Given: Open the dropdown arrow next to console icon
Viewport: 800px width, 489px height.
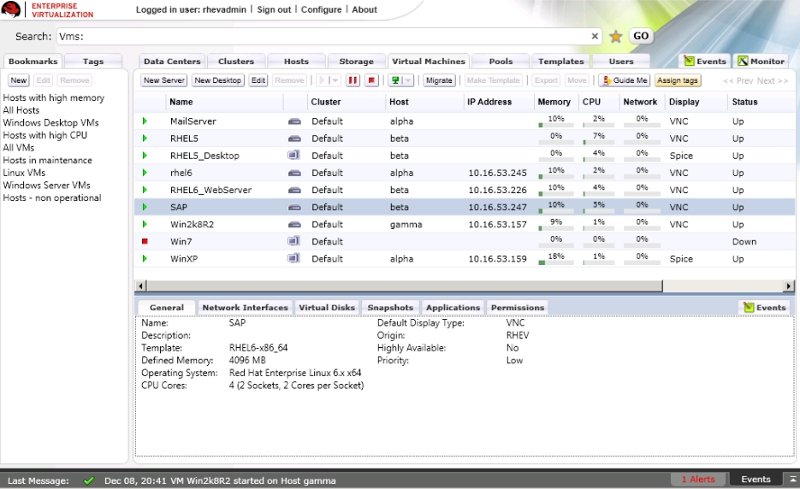Looking at the screenshot, I should (x=408, y=80).
